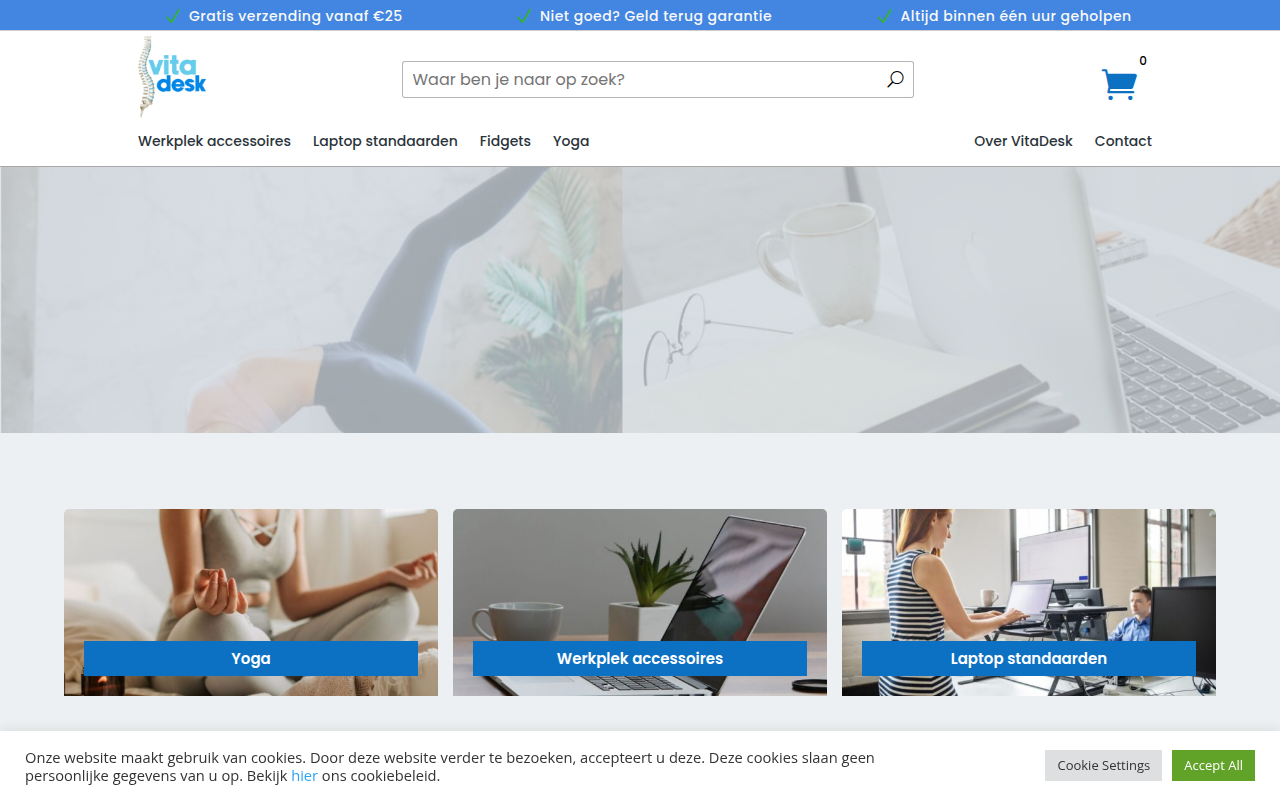Accept all cookies
Viewport: 1280px width, 800px height.
tap(1213, 765)
